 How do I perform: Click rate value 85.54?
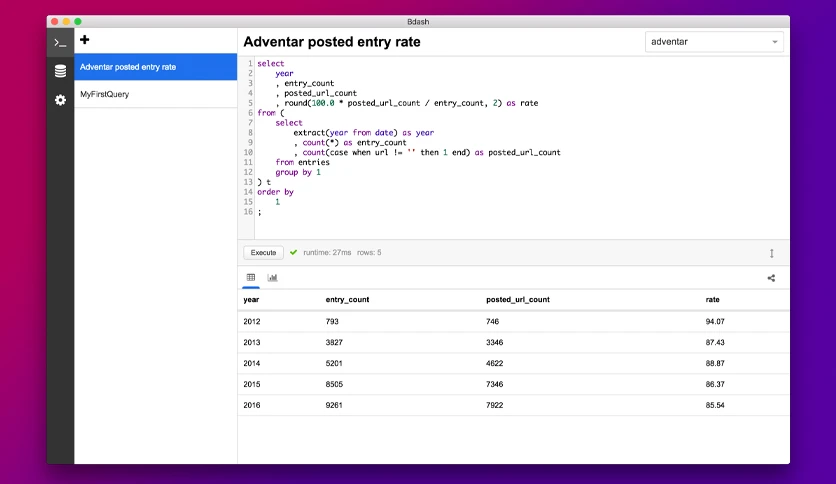tap(715, 405)
